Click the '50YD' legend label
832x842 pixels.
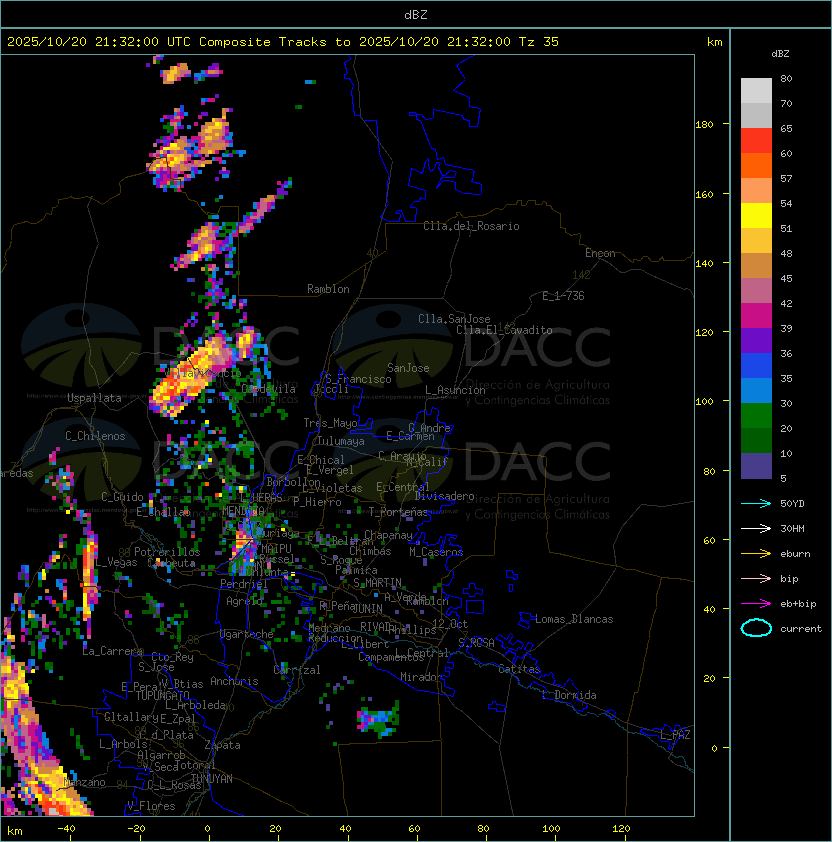click(792, 504)
